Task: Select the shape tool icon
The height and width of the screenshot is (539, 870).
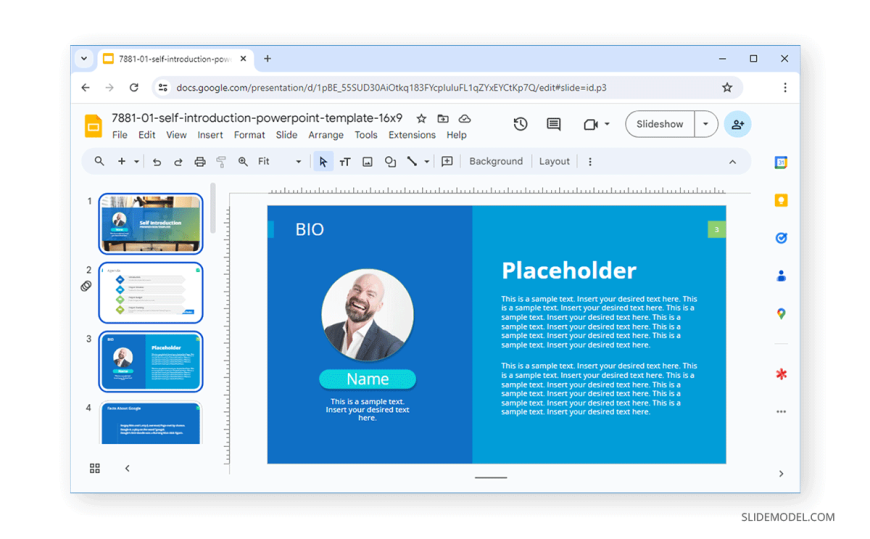Action: [x=390, y=162]
